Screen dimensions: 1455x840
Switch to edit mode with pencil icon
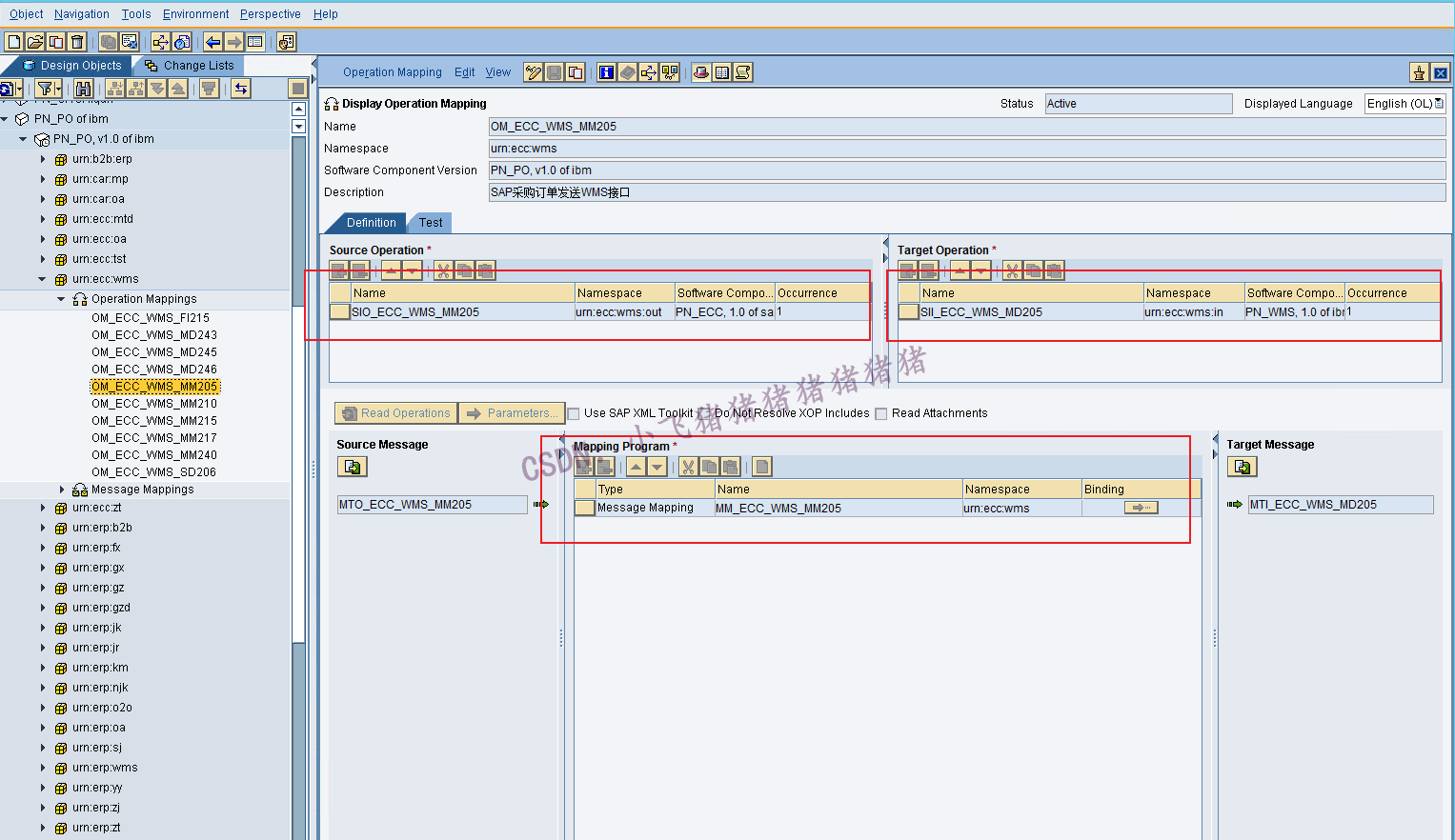click(533, 72)
